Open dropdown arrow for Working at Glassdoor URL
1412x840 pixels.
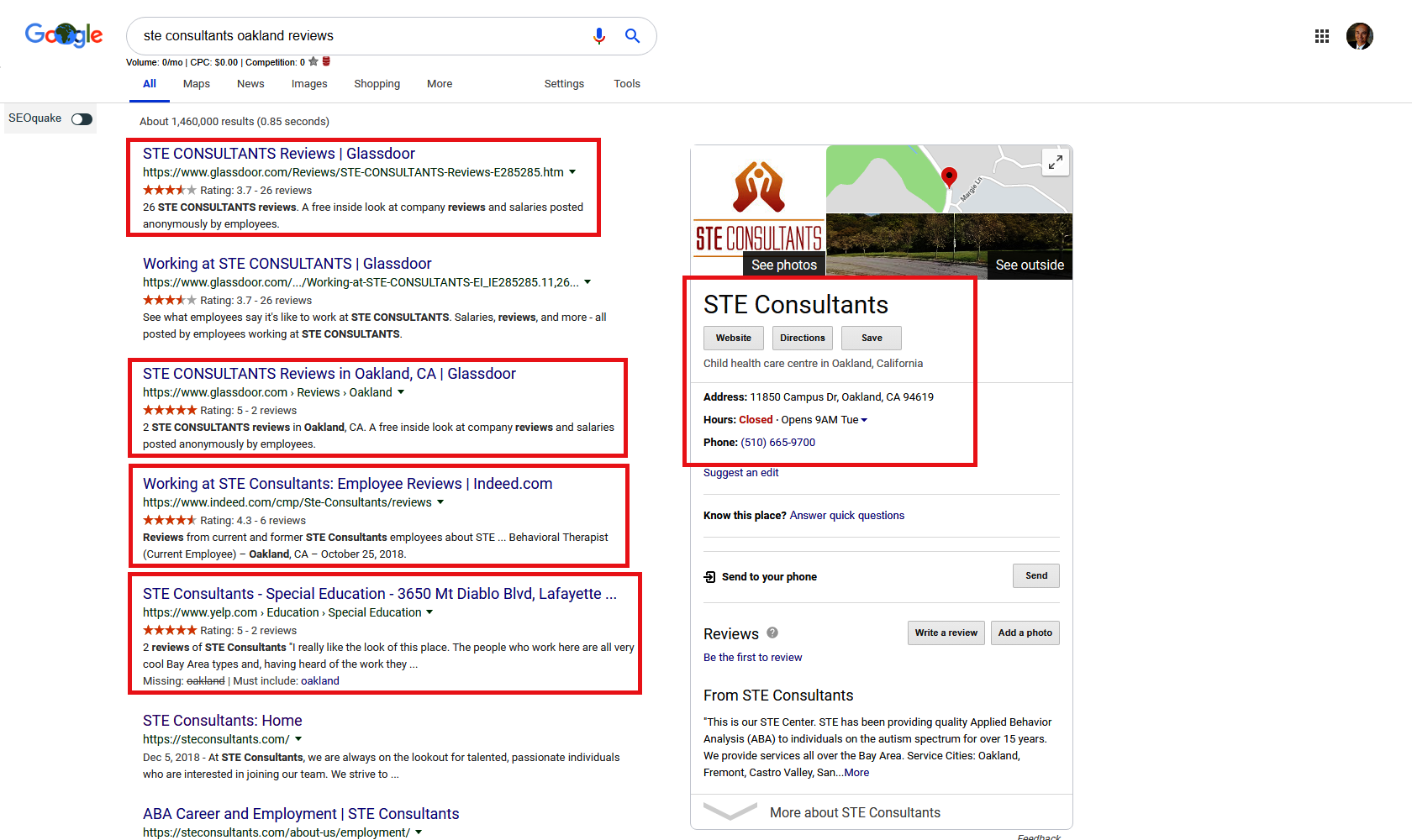[587, 282]
